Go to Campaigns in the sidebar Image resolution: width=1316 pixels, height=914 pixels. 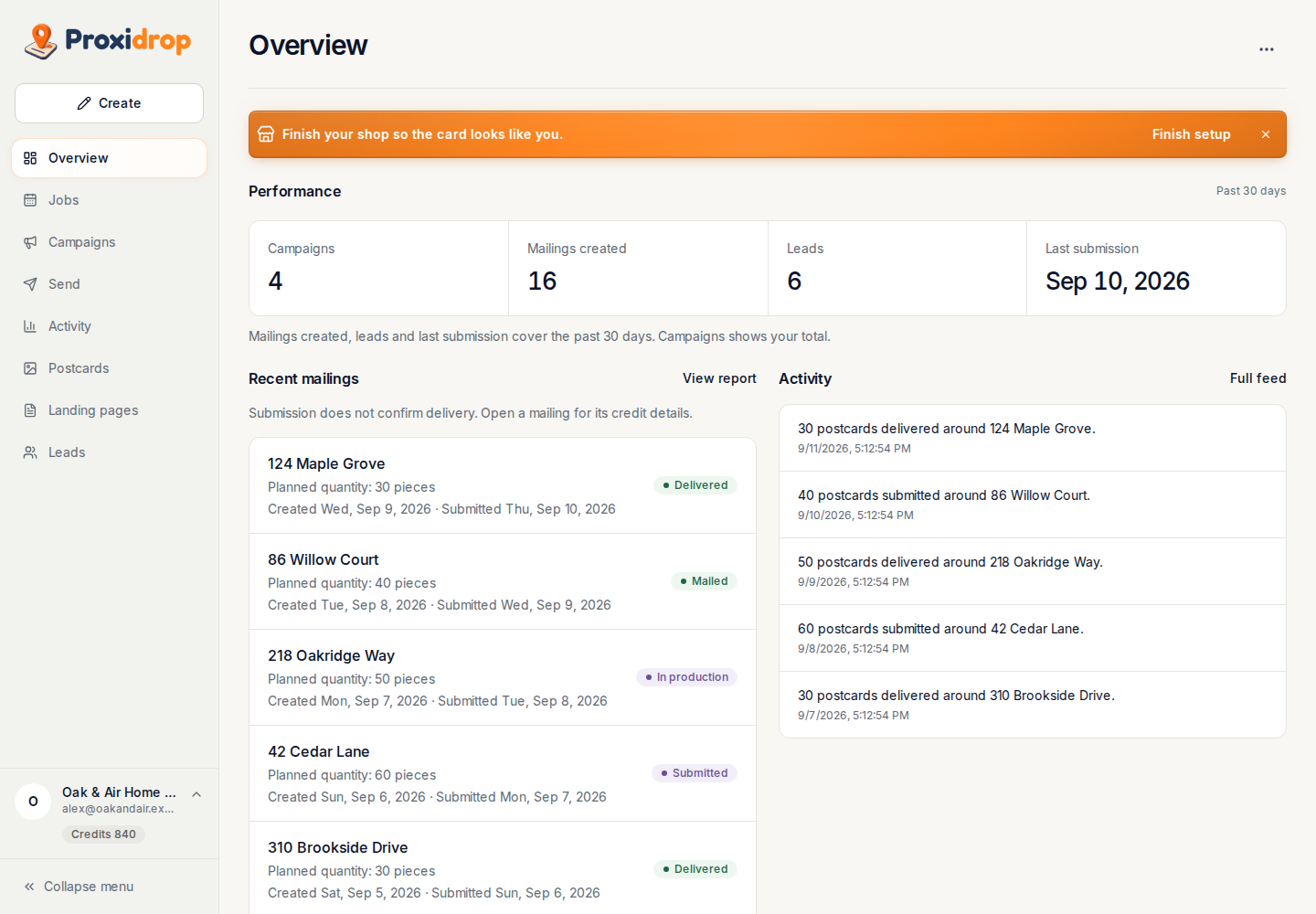pyautogui.click(x=109, y=242)
